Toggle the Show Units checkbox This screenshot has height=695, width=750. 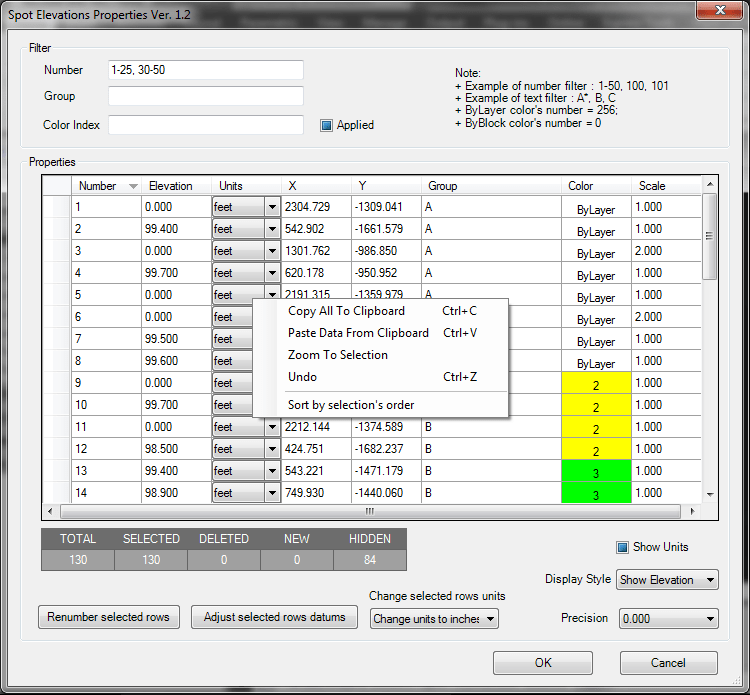[x=622, y=547]
